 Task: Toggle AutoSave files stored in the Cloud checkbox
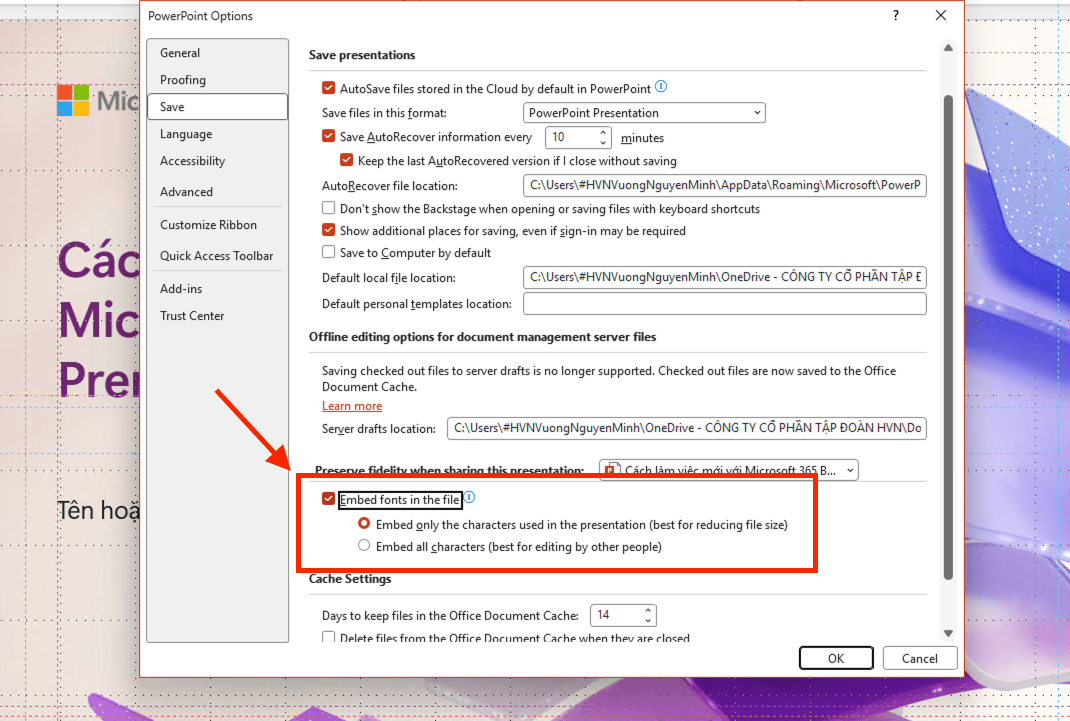click(x=328, y=88)
